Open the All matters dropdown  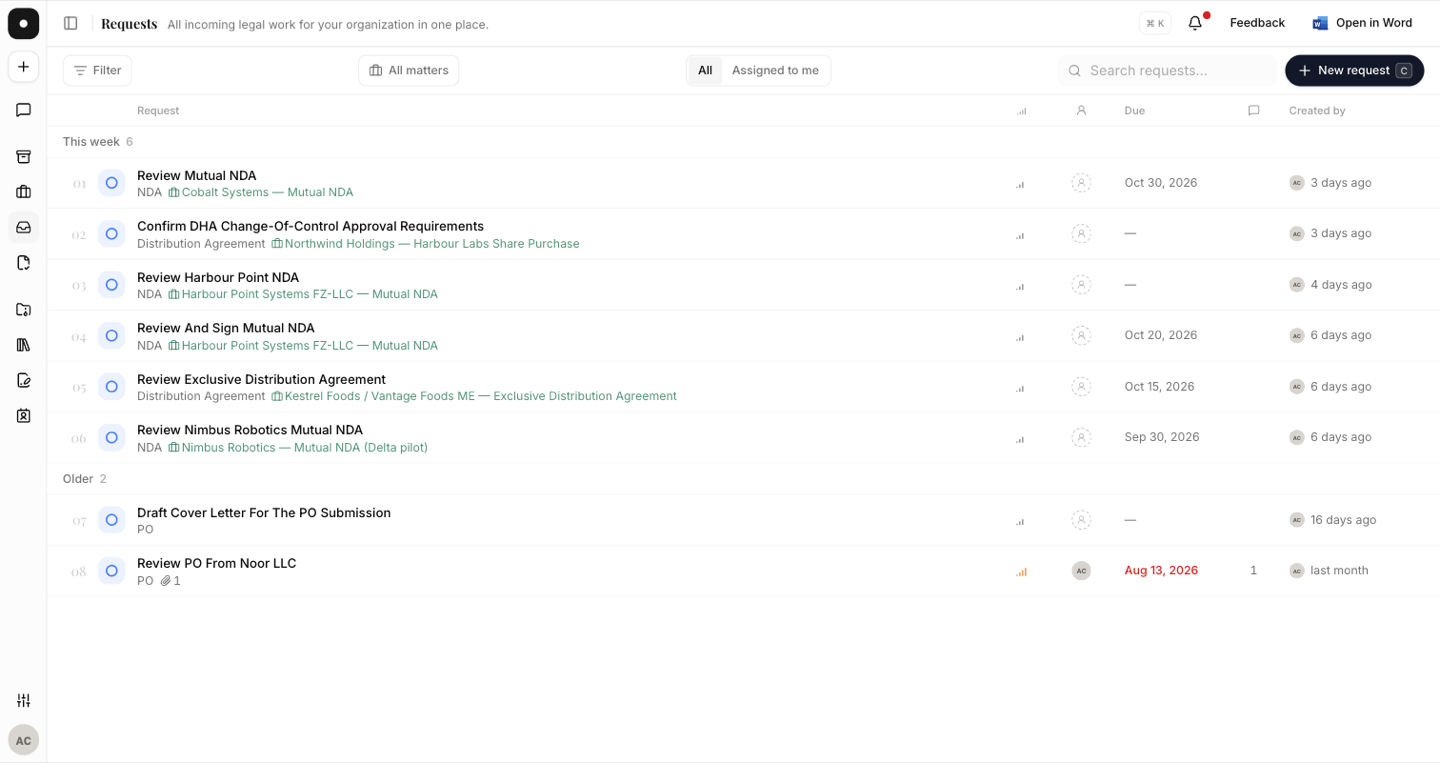click(x=409, y=70)
